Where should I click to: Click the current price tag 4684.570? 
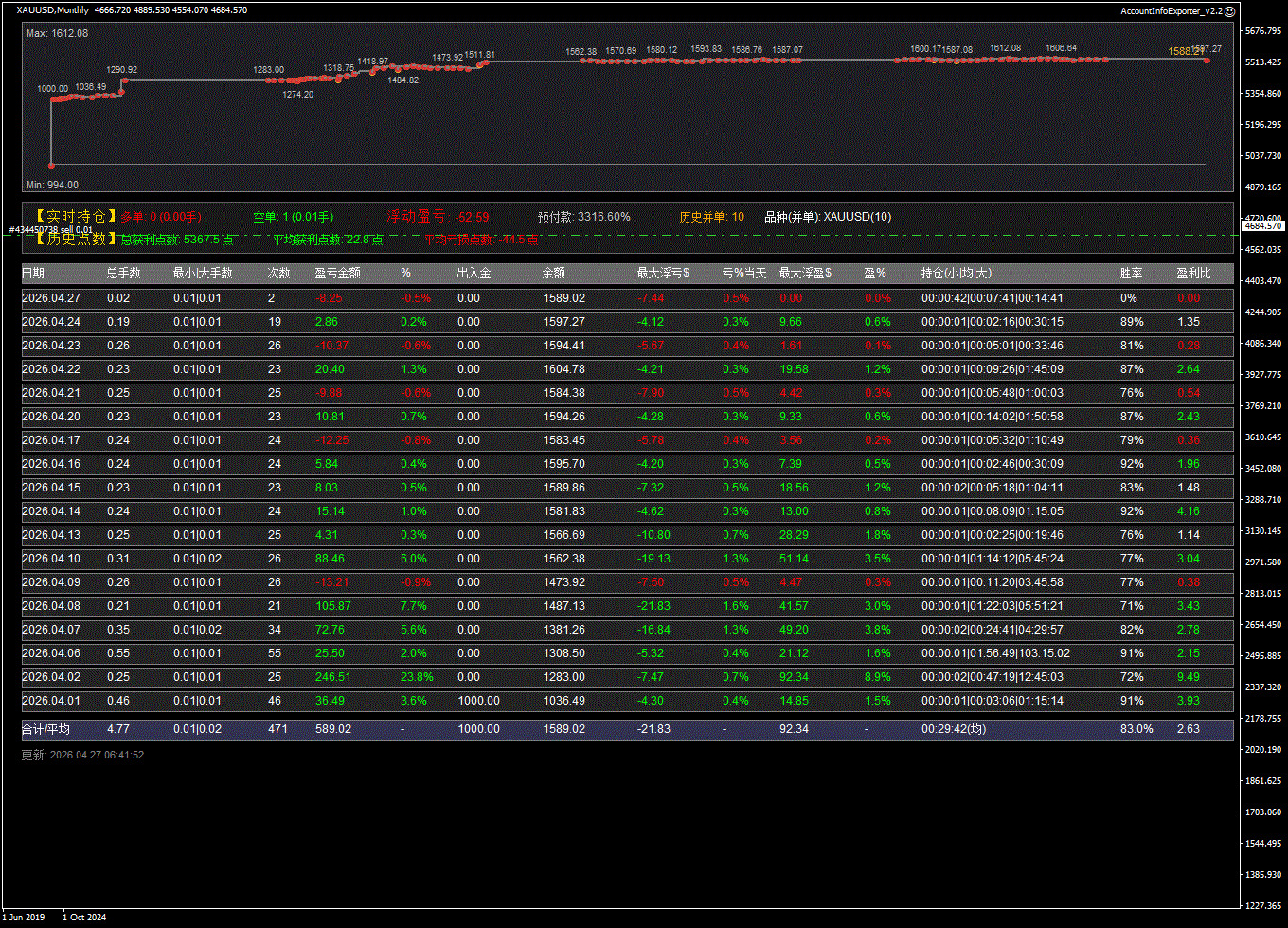click(x=1262, y=226)
